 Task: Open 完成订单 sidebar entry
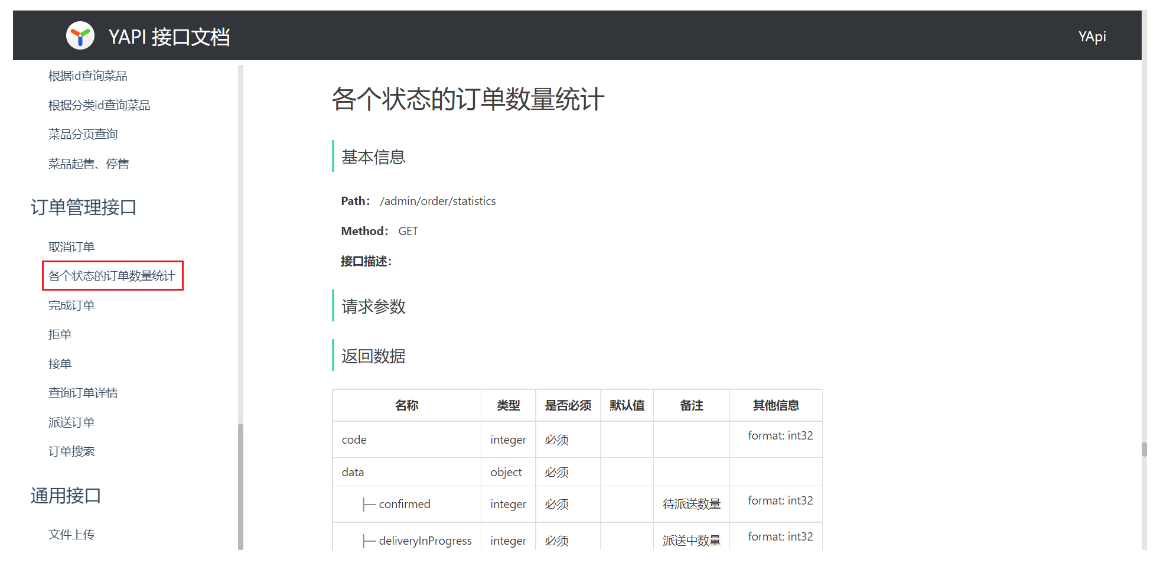[72, 305]
